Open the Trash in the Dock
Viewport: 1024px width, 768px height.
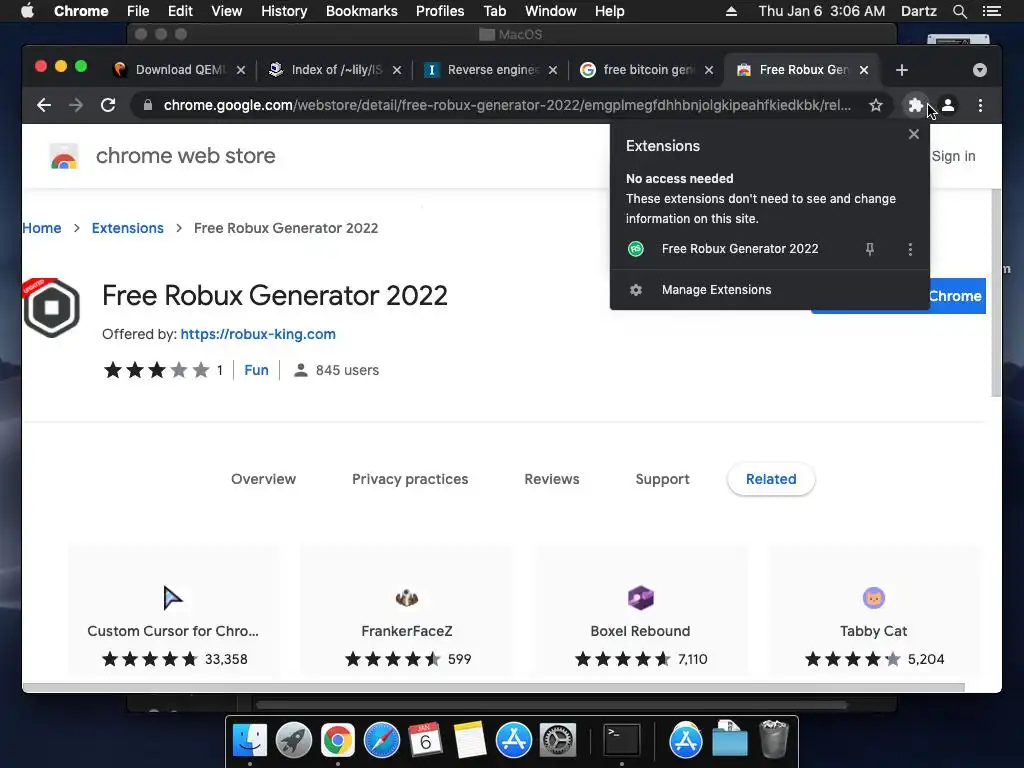[774, 739]
